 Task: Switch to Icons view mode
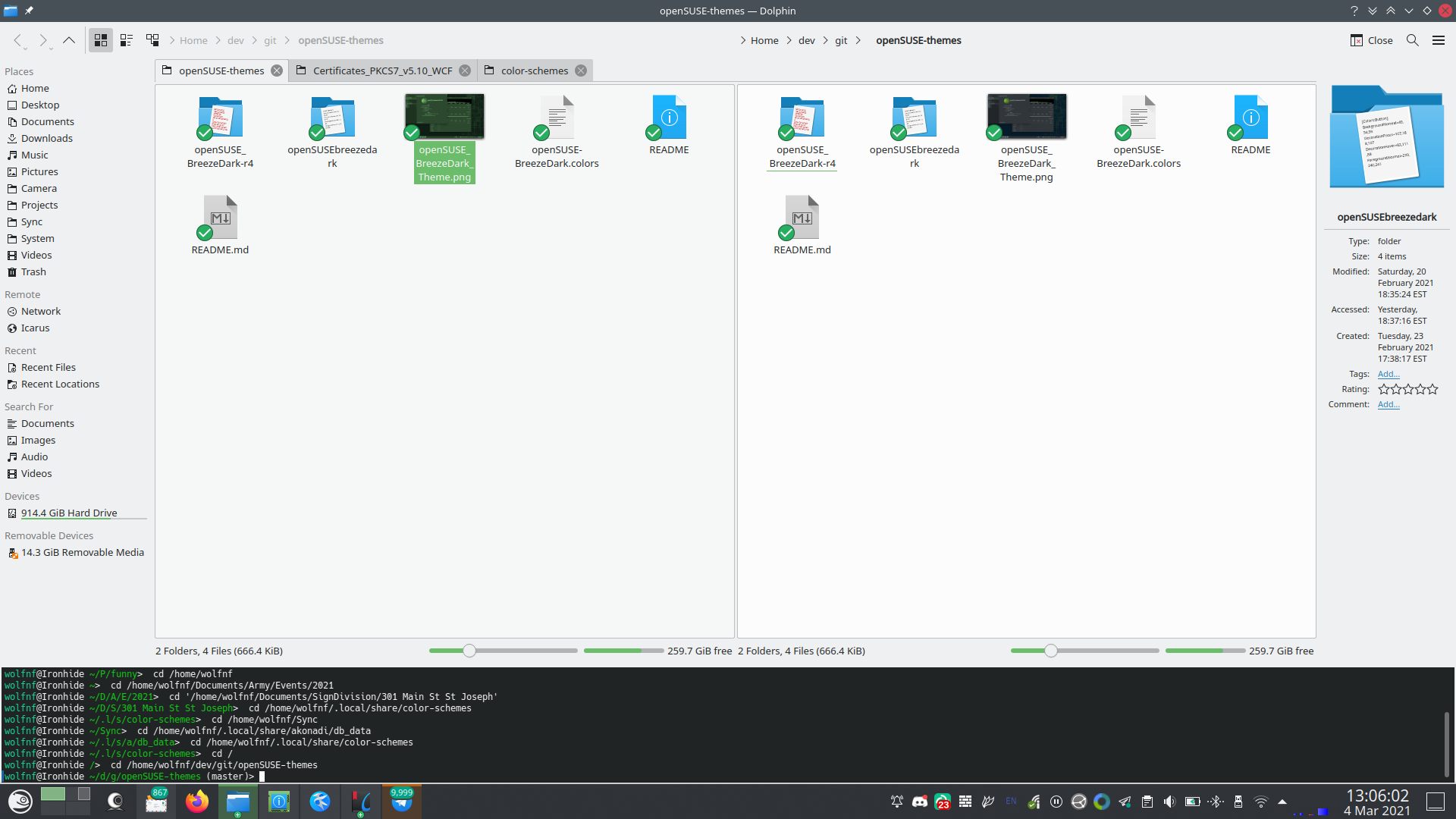(101, 40)
